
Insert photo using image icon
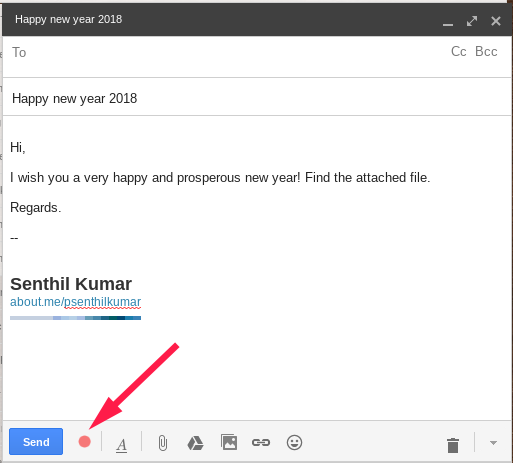coord(229,442)
